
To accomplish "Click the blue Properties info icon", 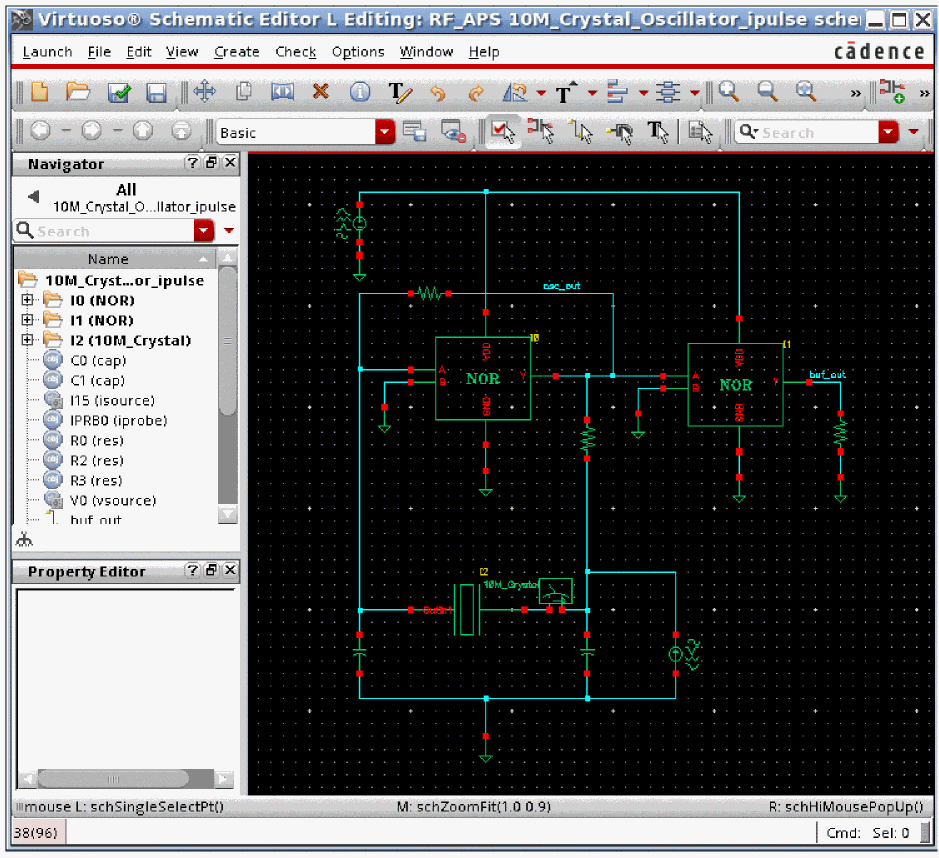I will point(359,92).
